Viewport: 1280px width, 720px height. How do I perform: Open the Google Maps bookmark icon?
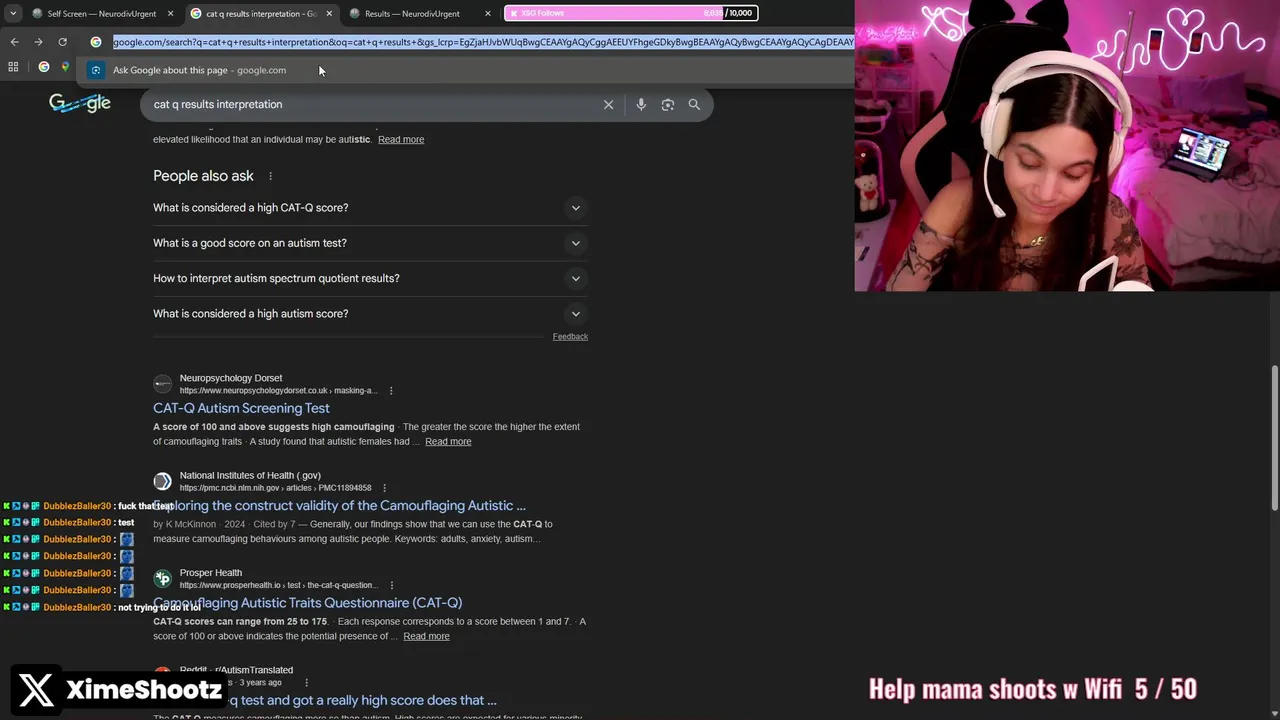tap(65, 67)
